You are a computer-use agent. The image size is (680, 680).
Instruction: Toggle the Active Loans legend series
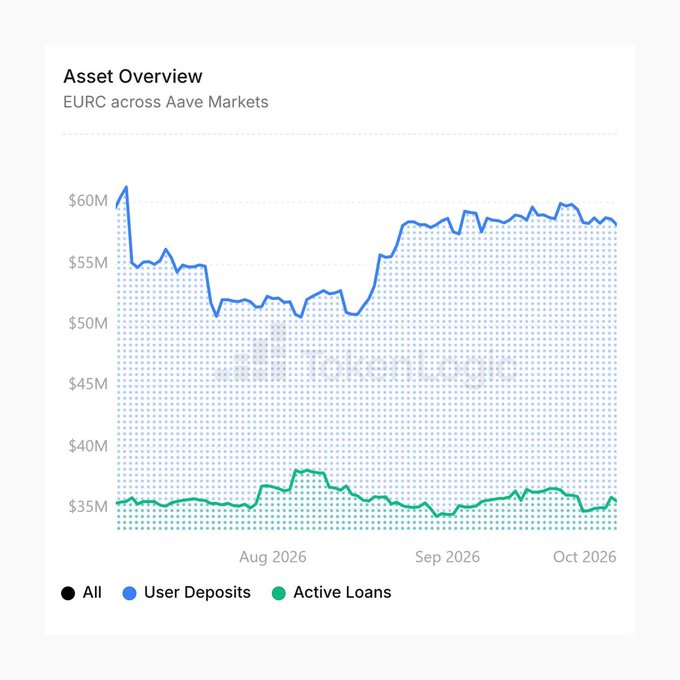point(332,592)
